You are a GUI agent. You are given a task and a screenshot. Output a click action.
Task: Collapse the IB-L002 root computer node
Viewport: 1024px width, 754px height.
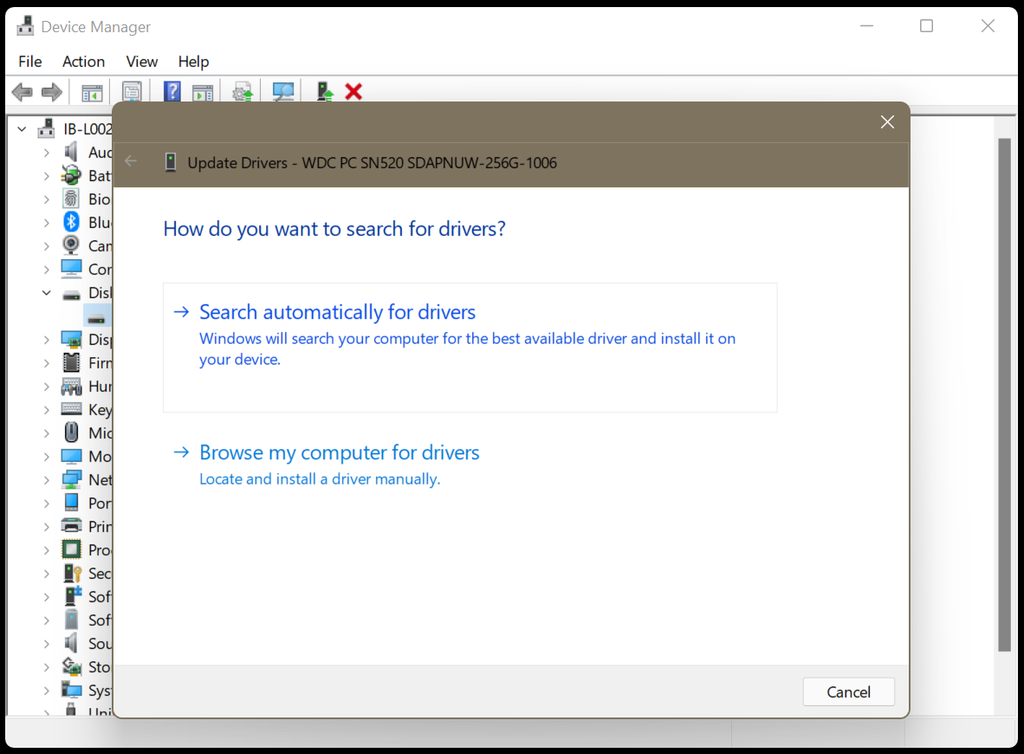[x=22, y=129]
